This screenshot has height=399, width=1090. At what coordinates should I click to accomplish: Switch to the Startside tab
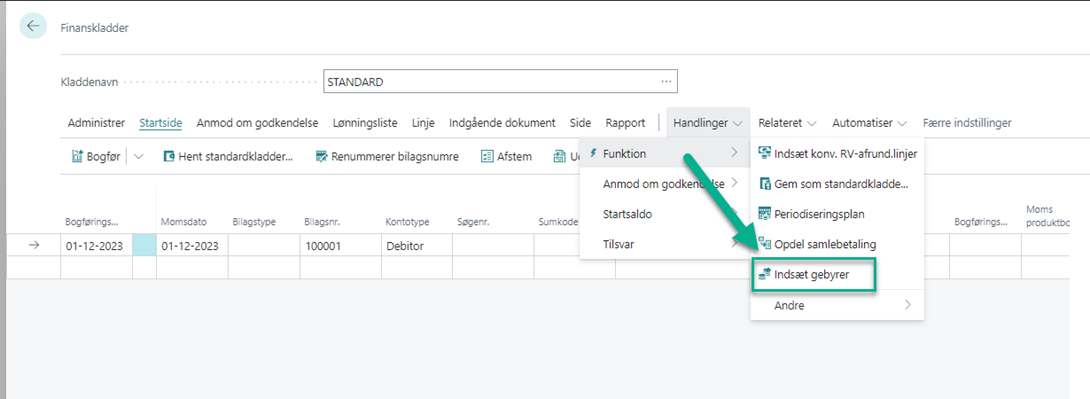point(161,123)
